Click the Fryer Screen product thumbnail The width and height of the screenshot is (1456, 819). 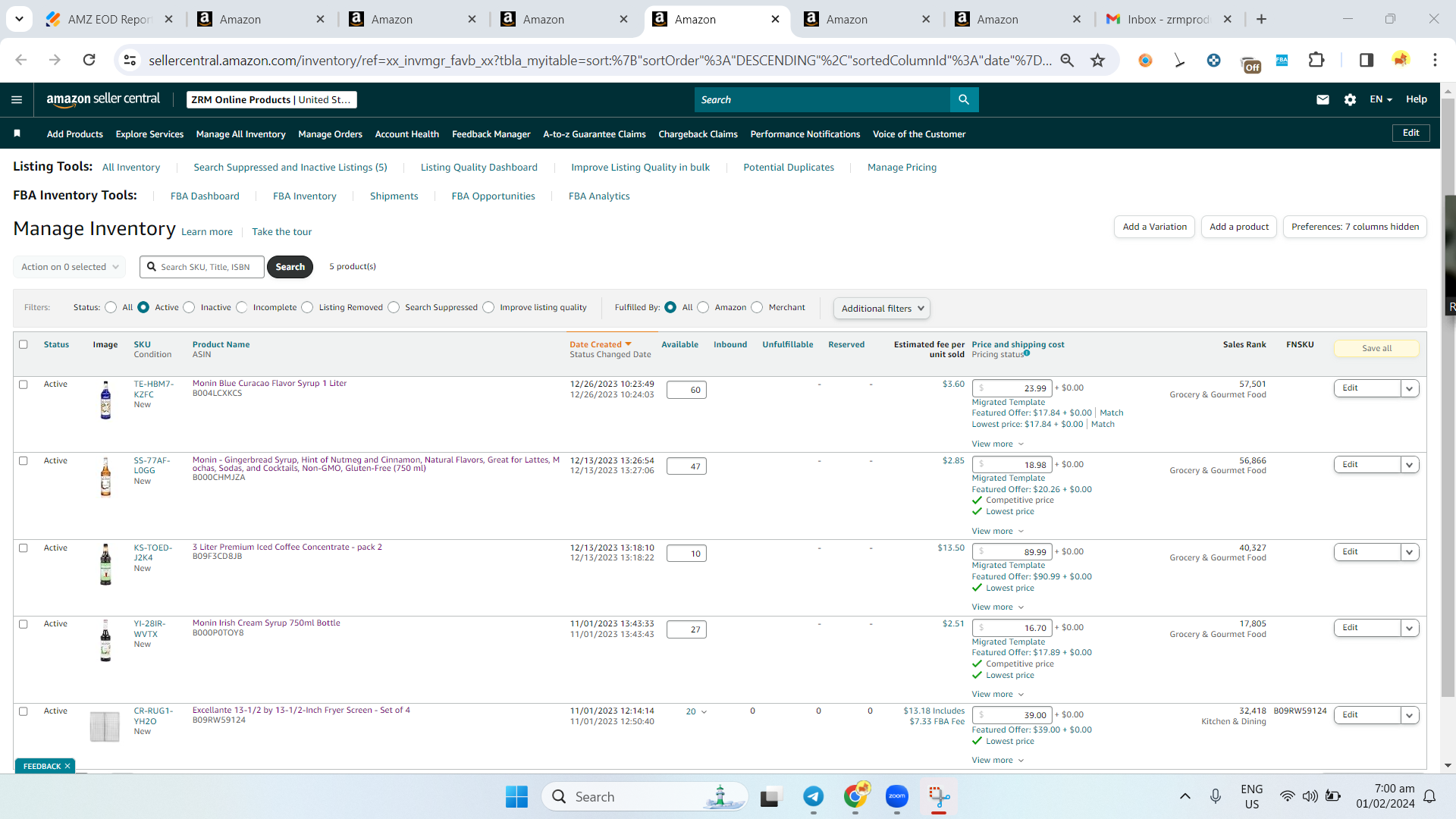pos(105,726)
